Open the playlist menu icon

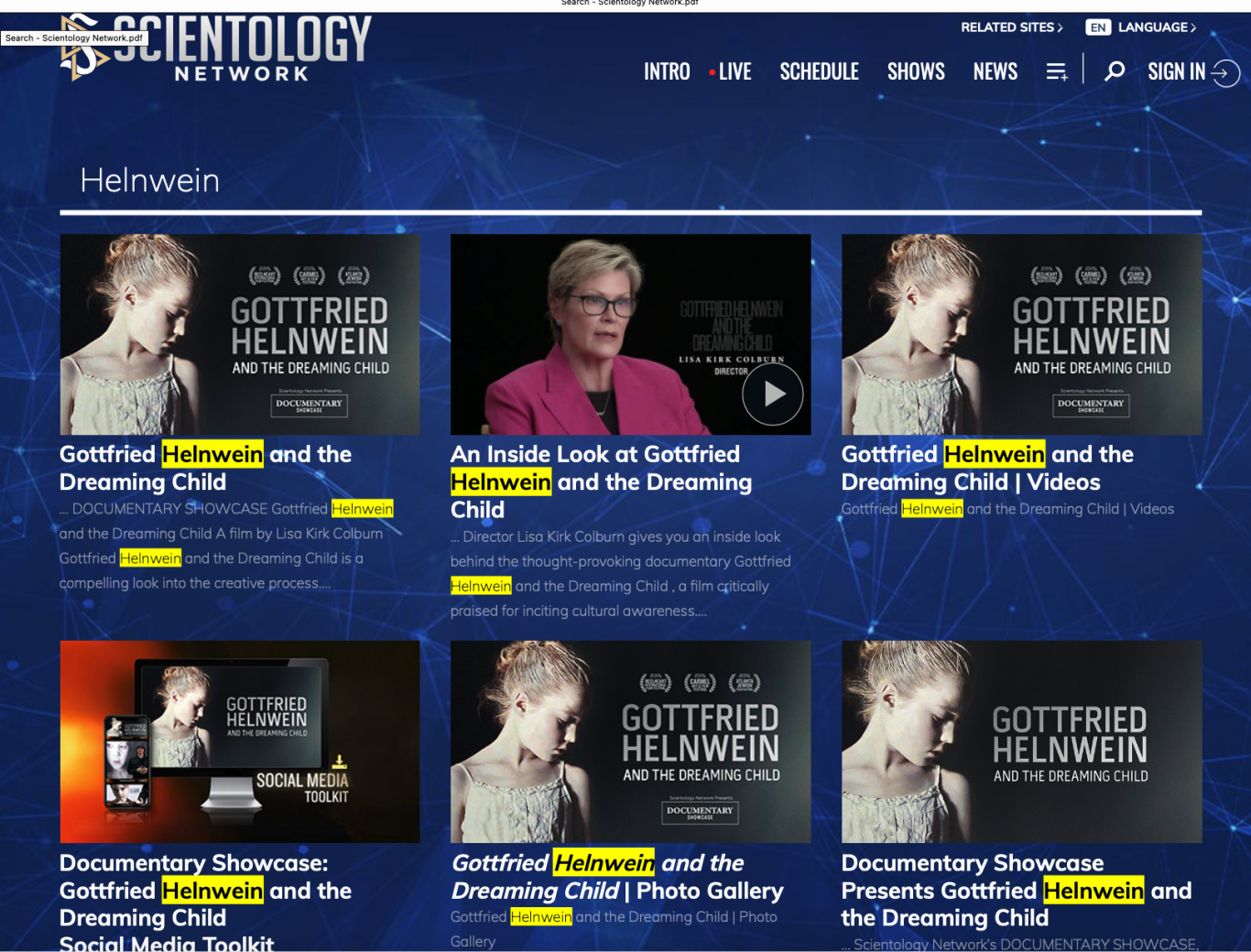[x=1057, y=71]
